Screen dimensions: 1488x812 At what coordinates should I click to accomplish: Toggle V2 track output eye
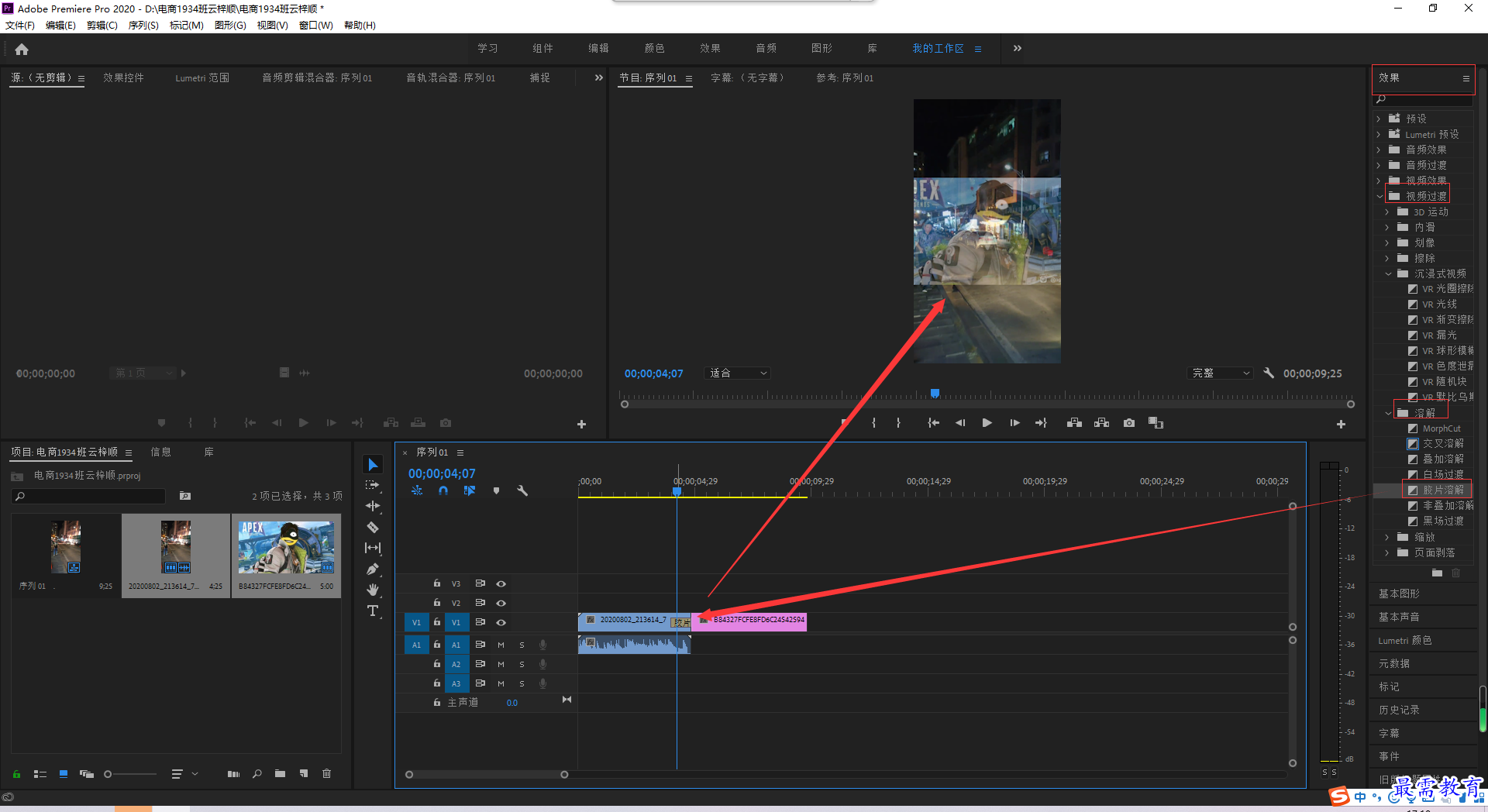coord(501,603)
